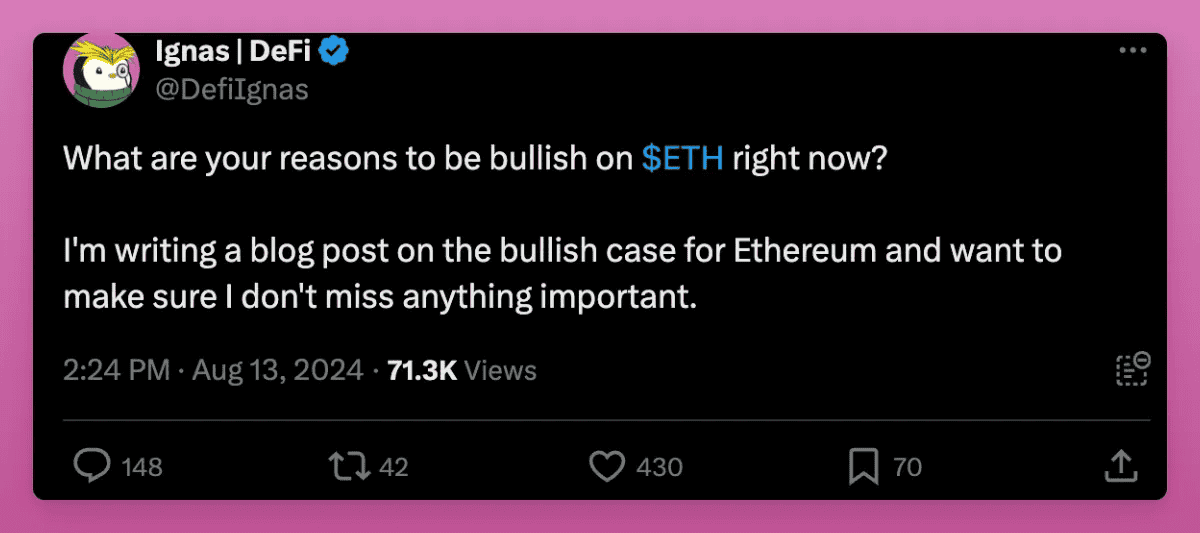Bookmark the post with the bookmark icon

(863, 466)
